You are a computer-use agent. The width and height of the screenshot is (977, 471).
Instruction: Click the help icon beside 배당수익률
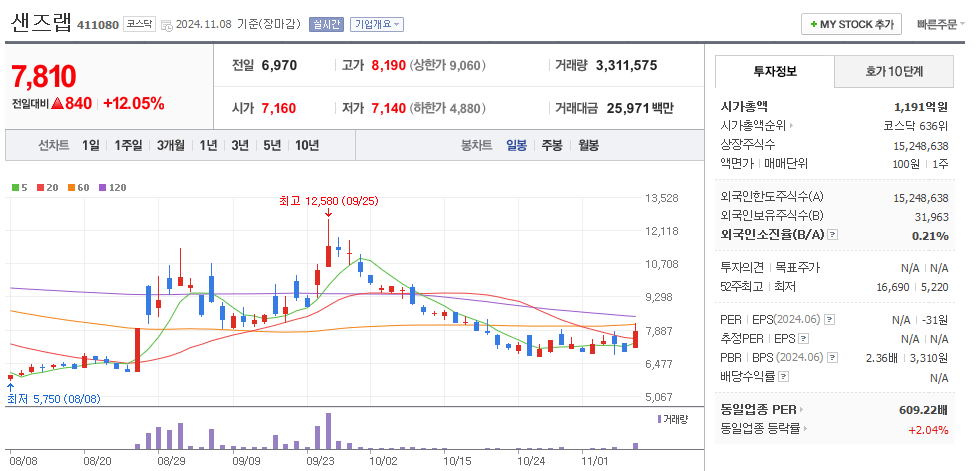784,377
